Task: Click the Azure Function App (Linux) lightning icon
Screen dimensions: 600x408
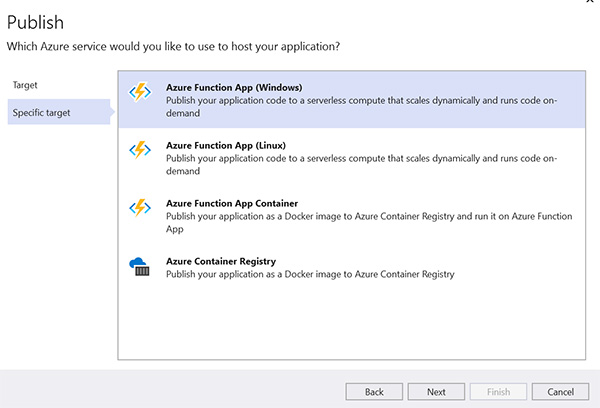Action: coord(140,150)
